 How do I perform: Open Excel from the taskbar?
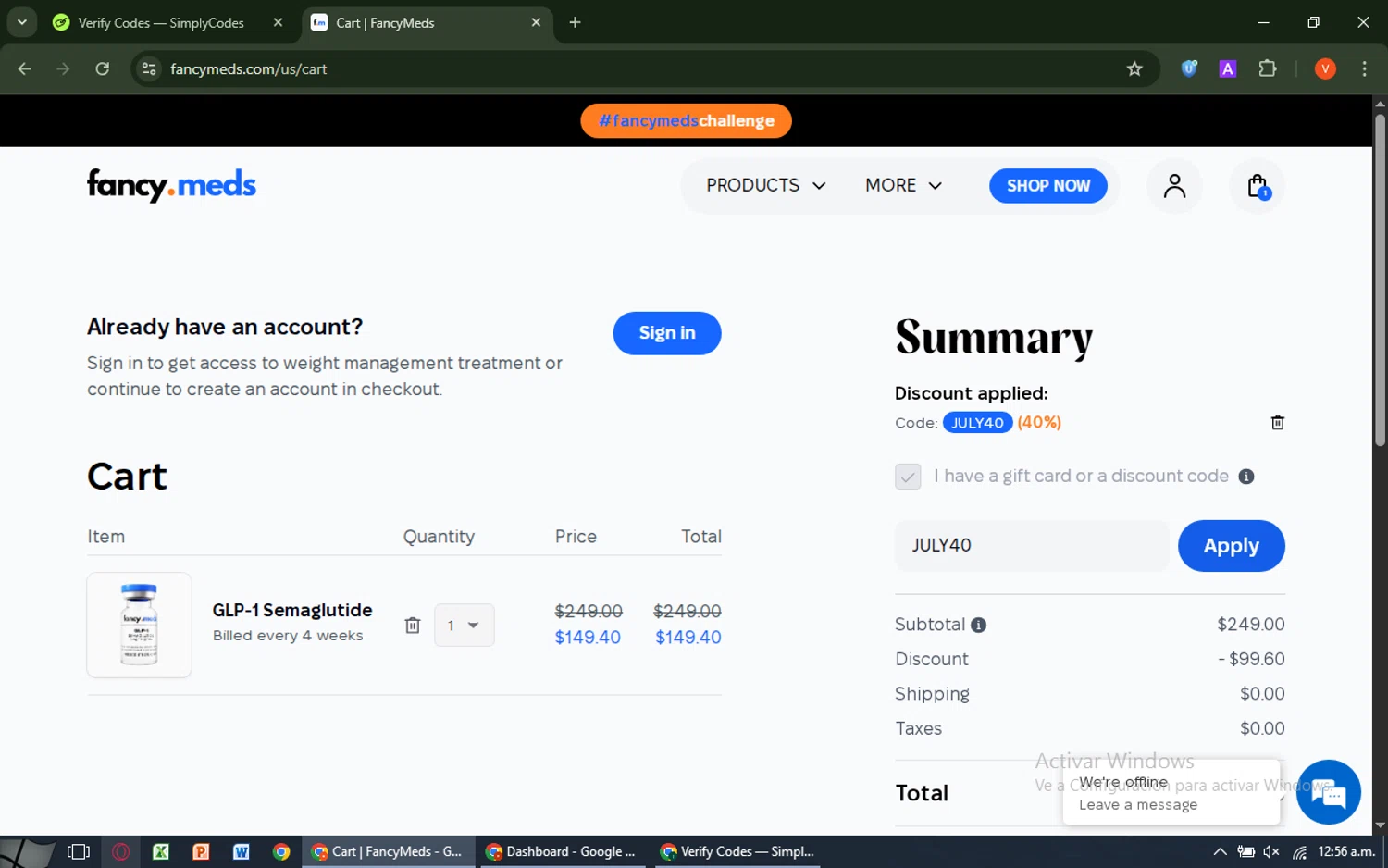tap(161, 851)
